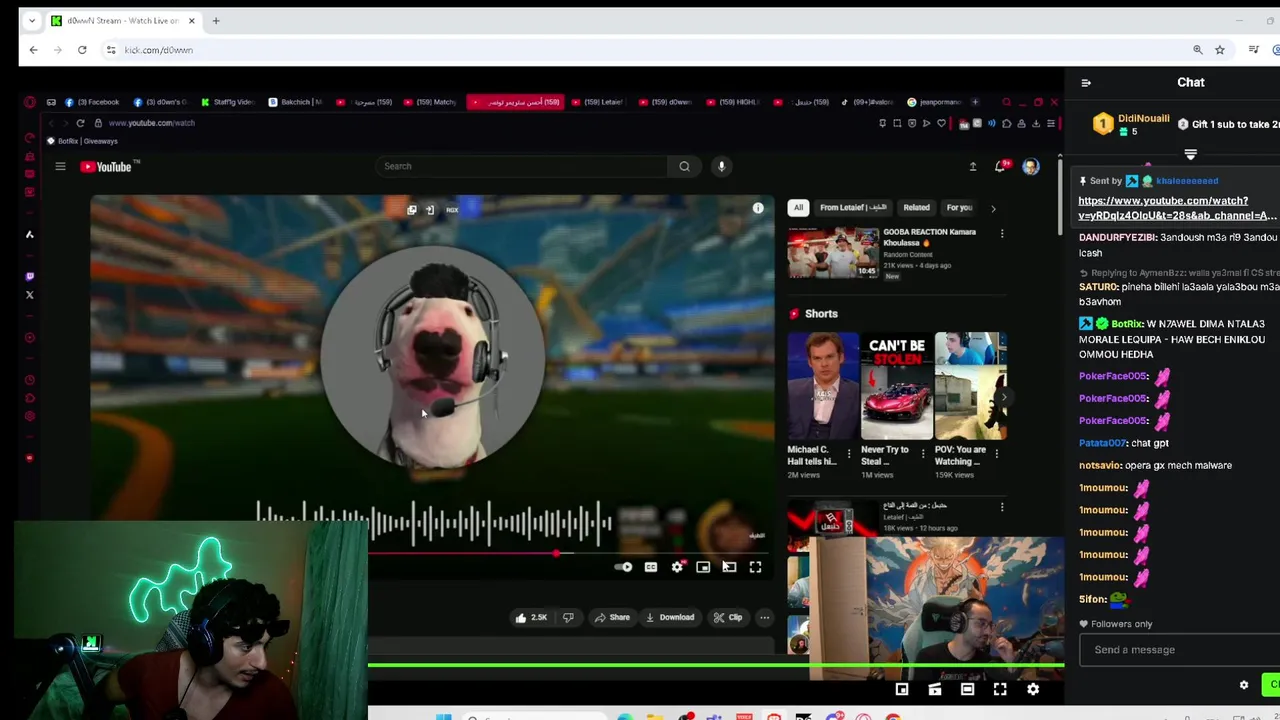
Task: Open Windows Start button on taskbar
Action: (443, 716)
